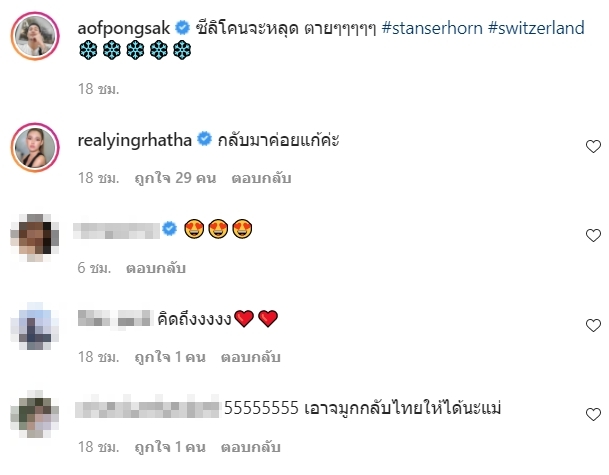Like the realyingrhatha comment with heart icon
Viewport: 609px width, 475px height.
[593, 146]
